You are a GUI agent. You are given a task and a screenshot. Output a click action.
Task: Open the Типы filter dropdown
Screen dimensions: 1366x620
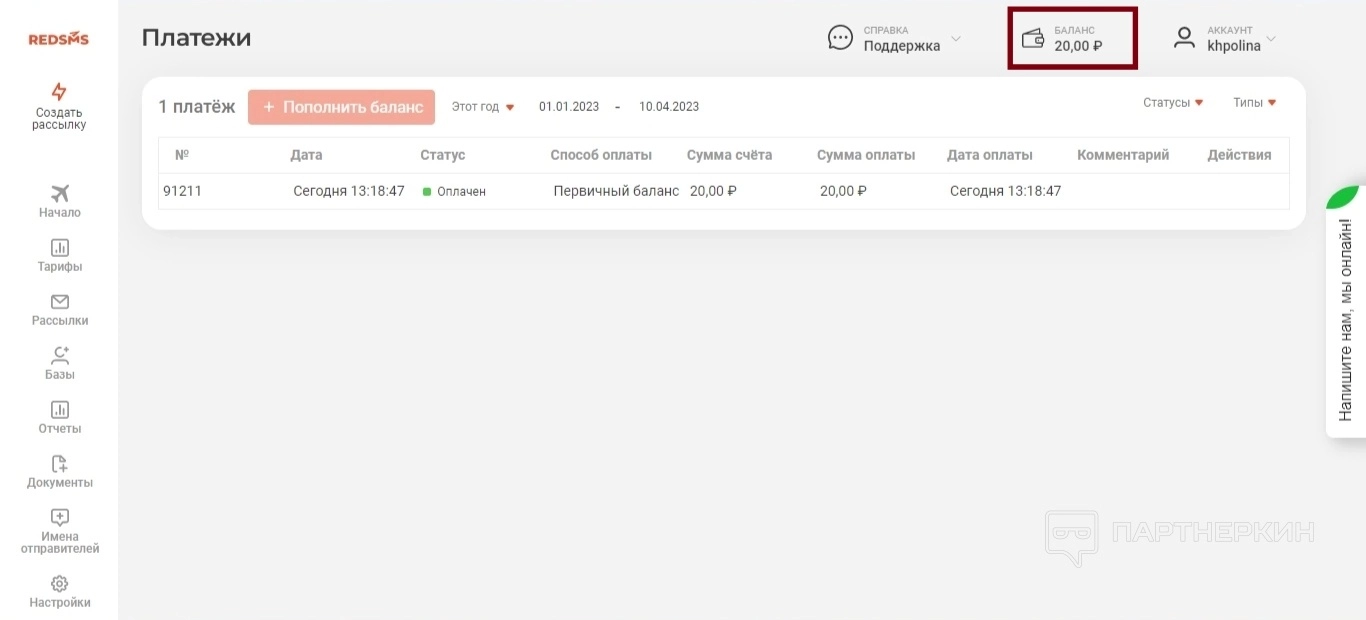pyautogui.click(x=1255, y=103)
